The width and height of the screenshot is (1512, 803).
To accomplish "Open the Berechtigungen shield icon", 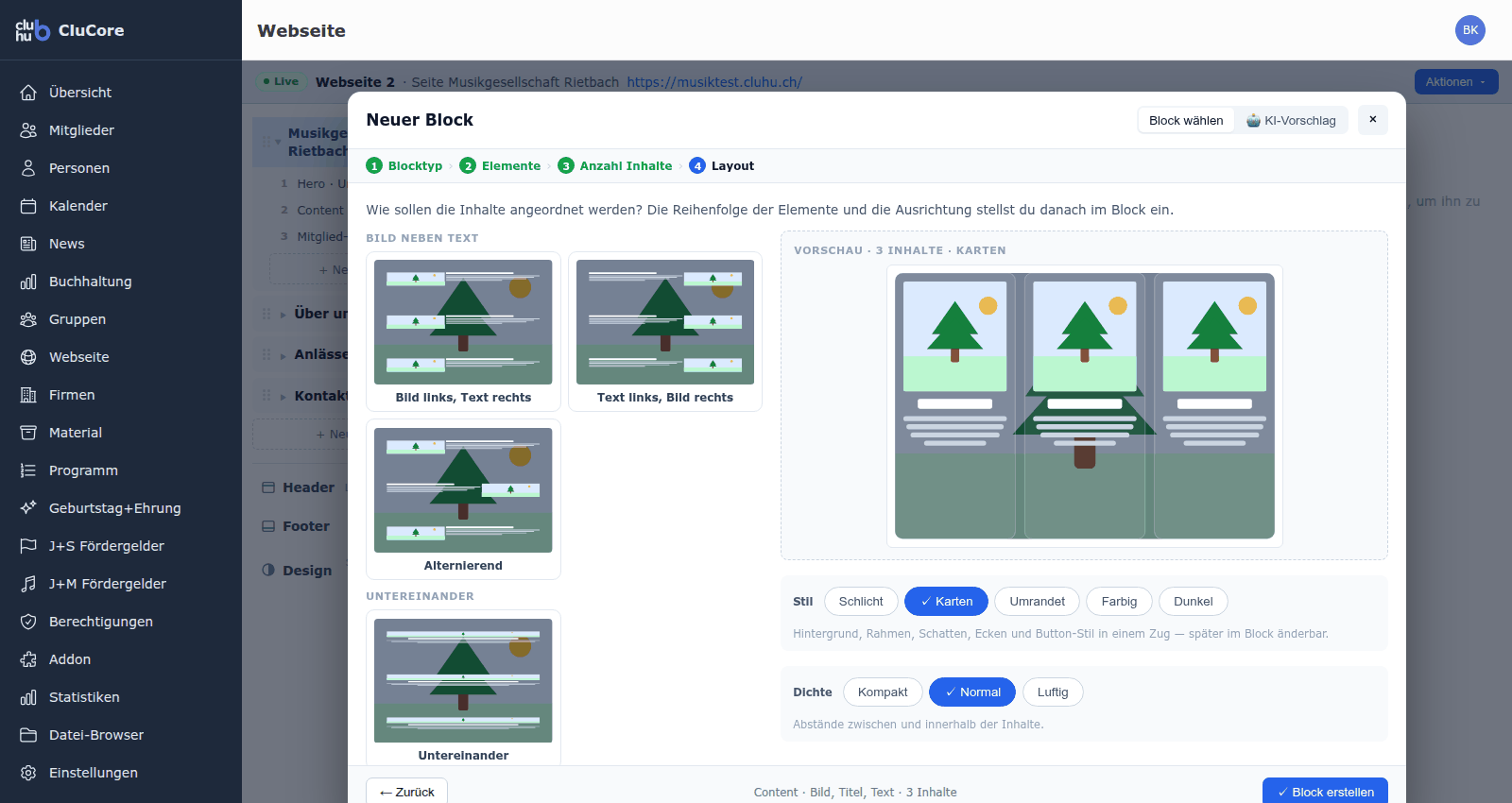I will point(28,622).
